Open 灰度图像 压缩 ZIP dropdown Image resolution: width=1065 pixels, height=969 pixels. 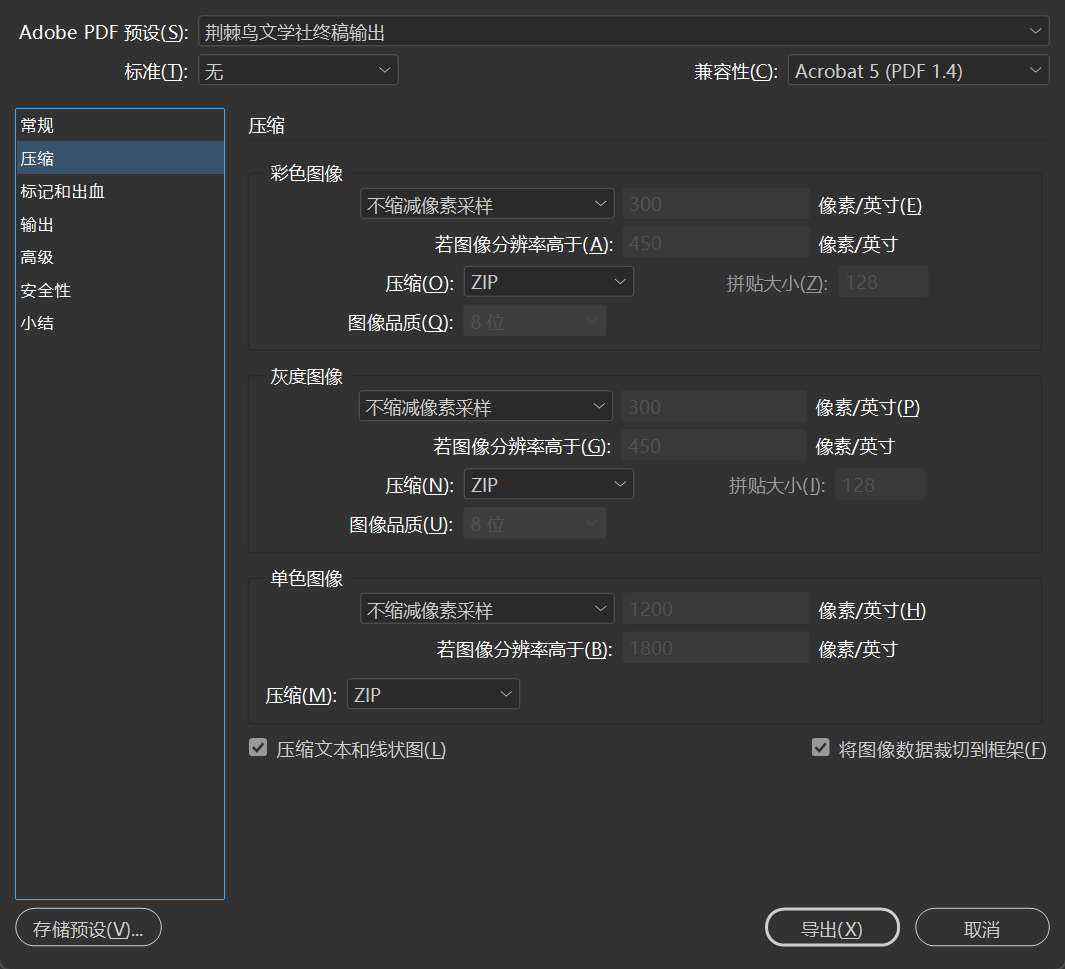pyautogui.click(x=548, y=485)
